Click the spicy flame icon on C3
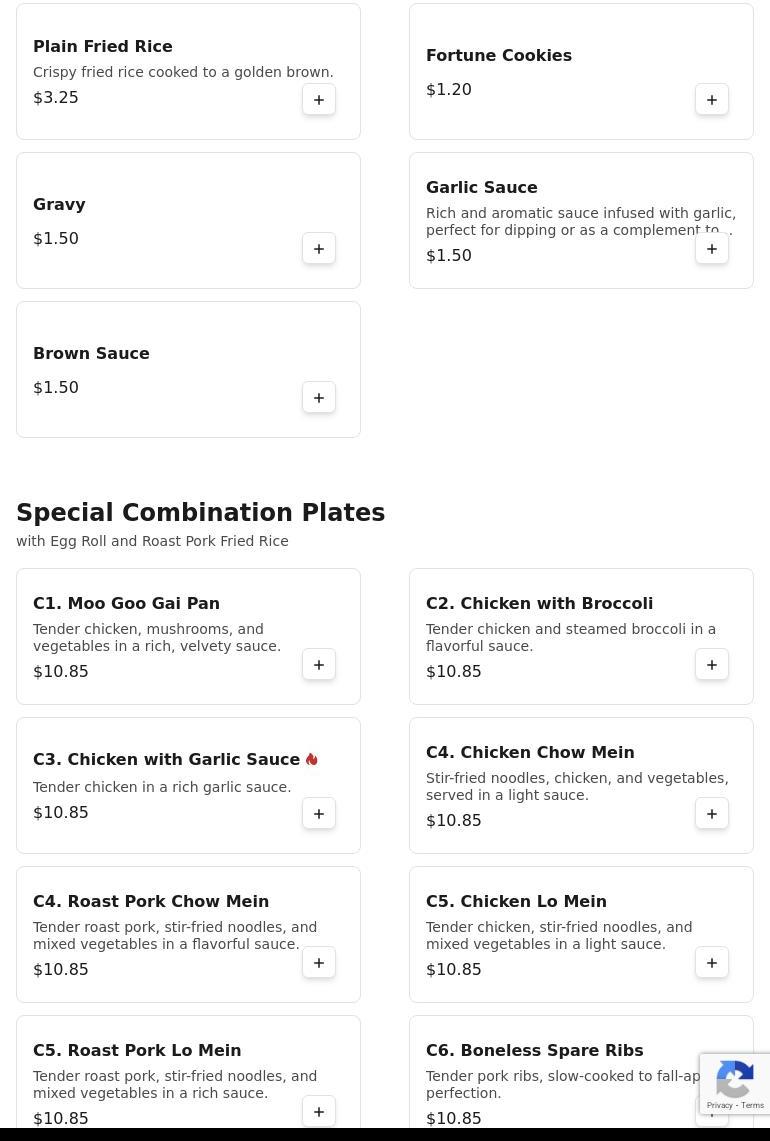 point(312,760)
